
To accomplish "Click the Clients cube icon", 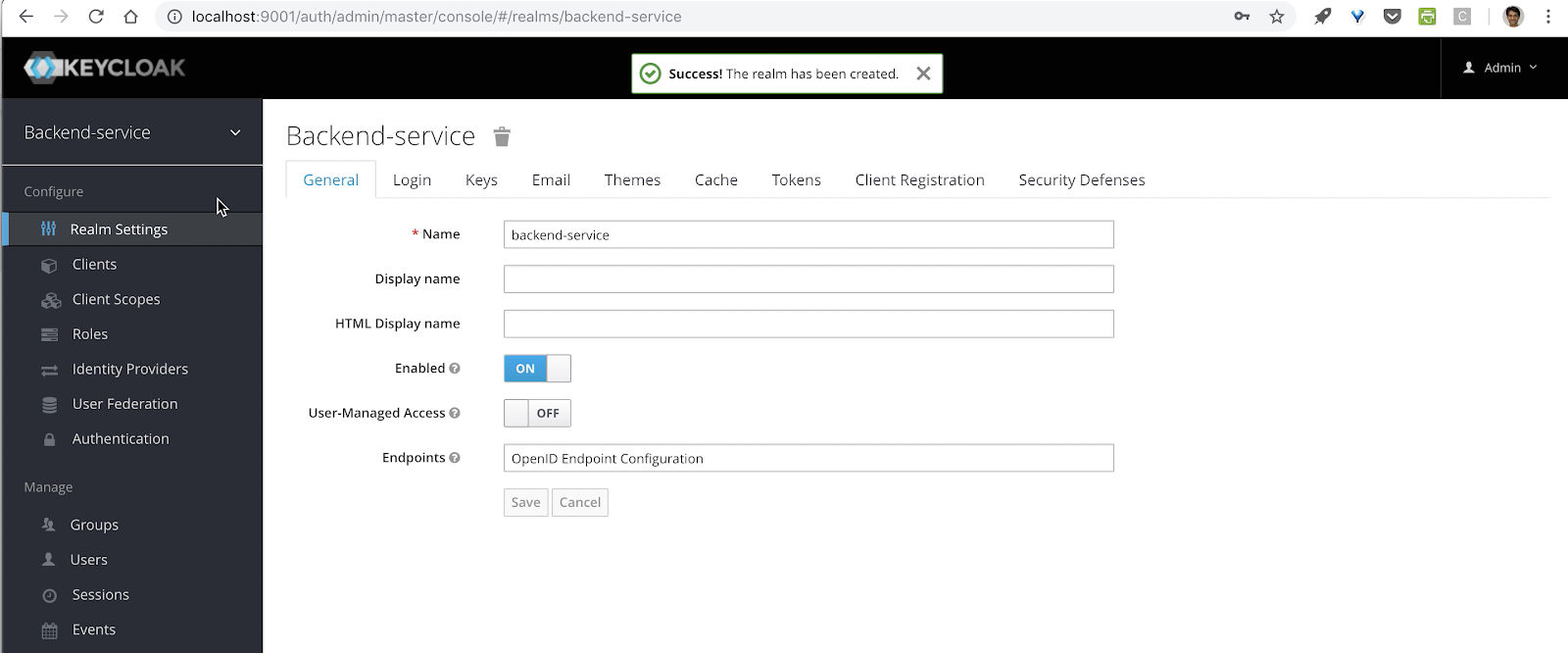I will coord(49,266).
